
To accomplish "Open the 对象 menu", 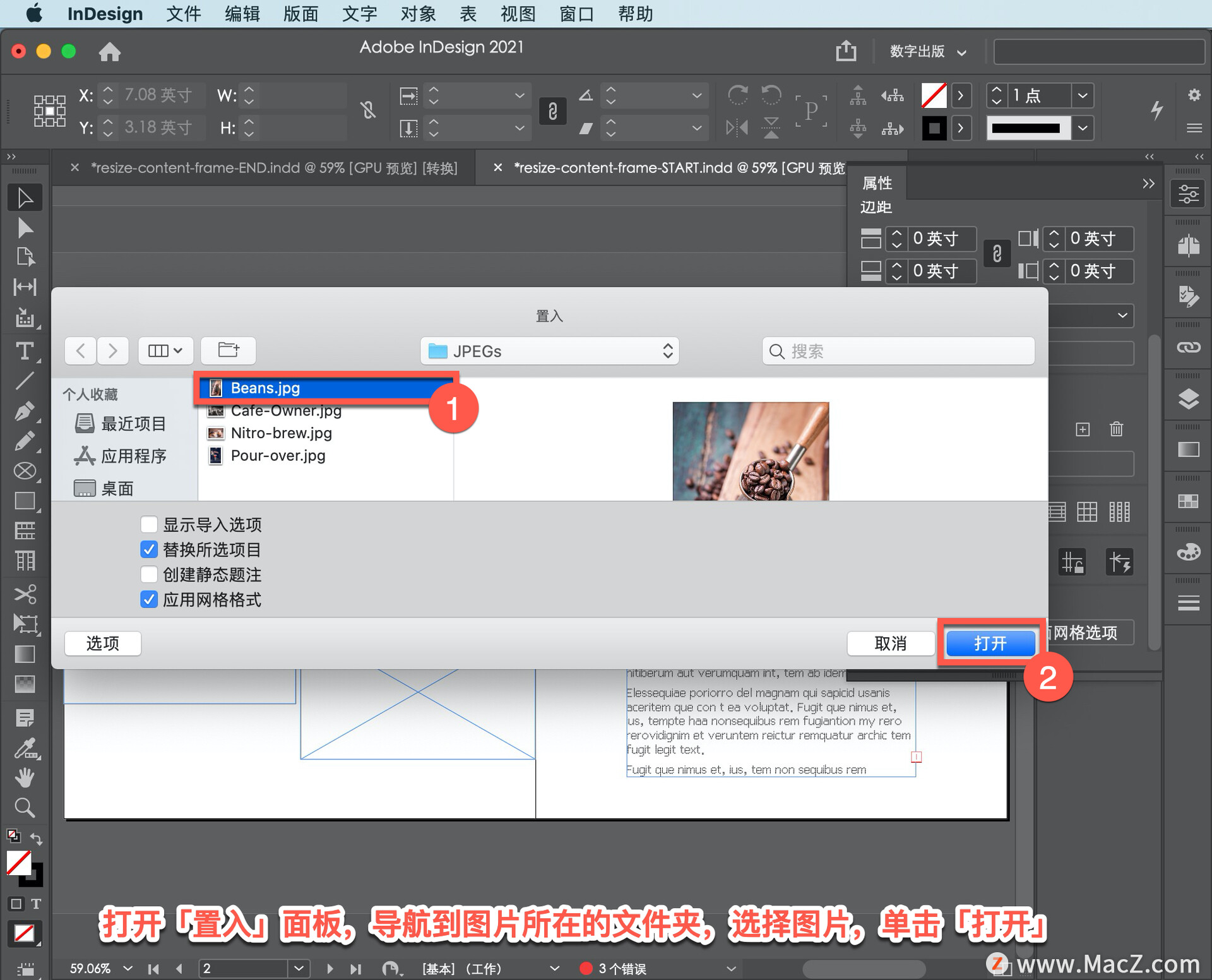I will [x=418, y=13].
